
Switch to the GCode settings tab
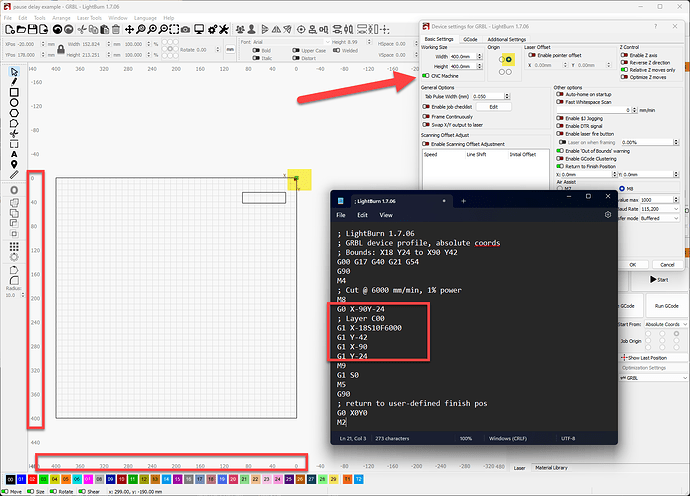470,39
